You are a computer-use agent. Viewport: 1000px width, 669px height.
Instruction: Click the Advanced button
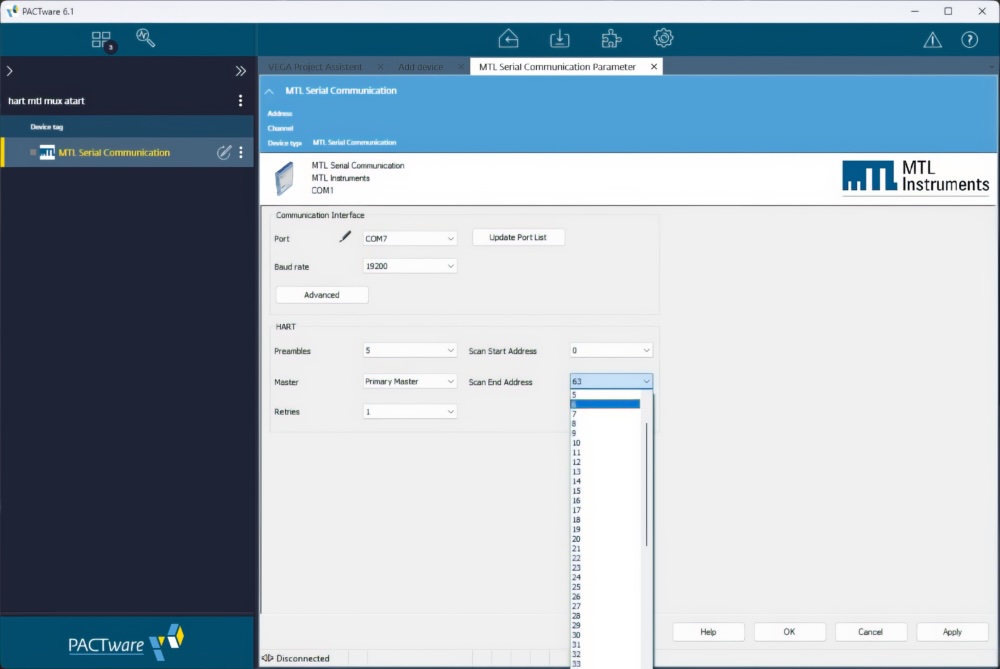(321, 295)
